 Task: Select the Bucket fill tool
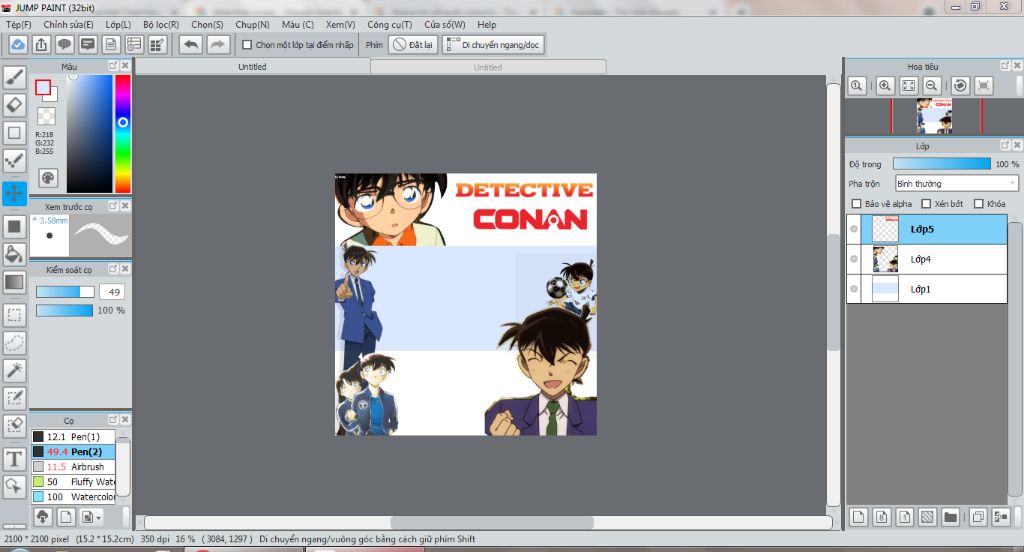click(14, 254)
